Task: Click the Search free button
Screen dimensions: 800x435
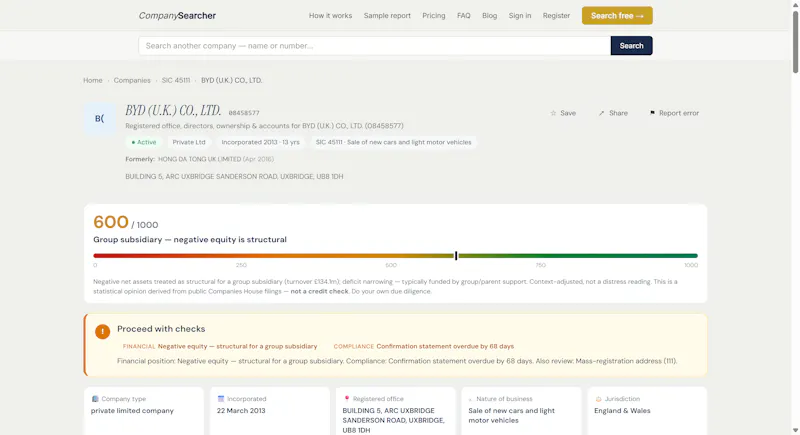Action: click(x=617, y=16)
